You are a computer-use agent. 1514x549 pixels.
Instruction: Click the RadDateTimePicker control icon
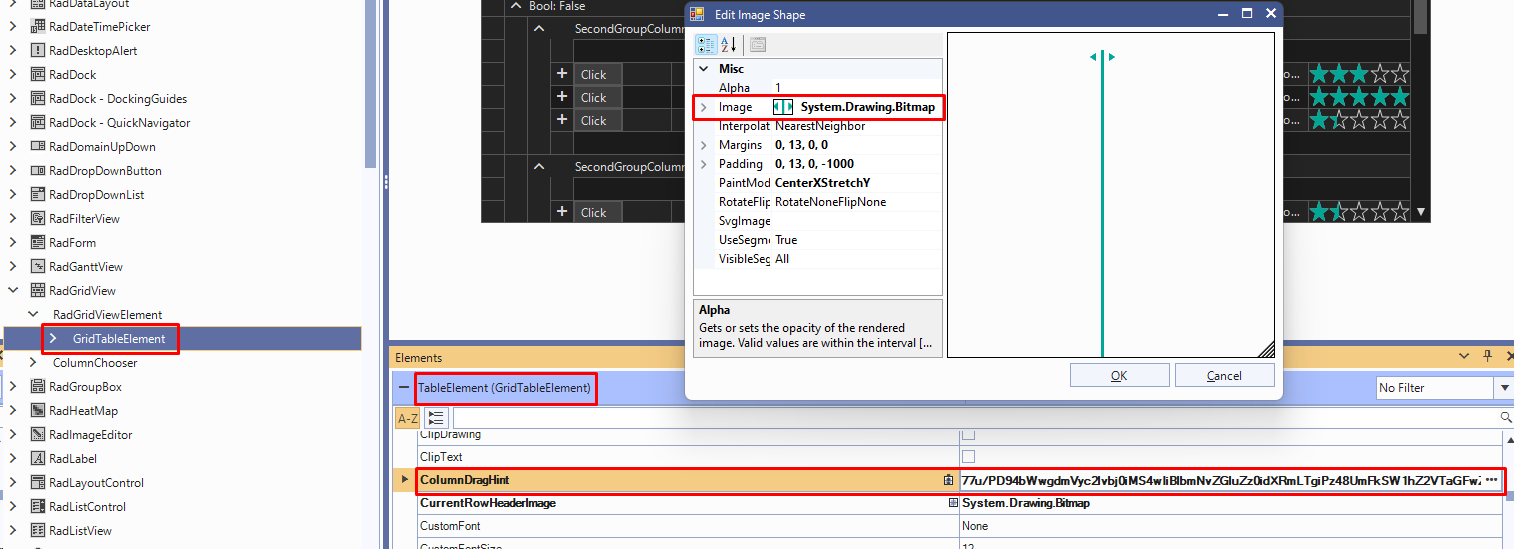[x=38, y=27]
